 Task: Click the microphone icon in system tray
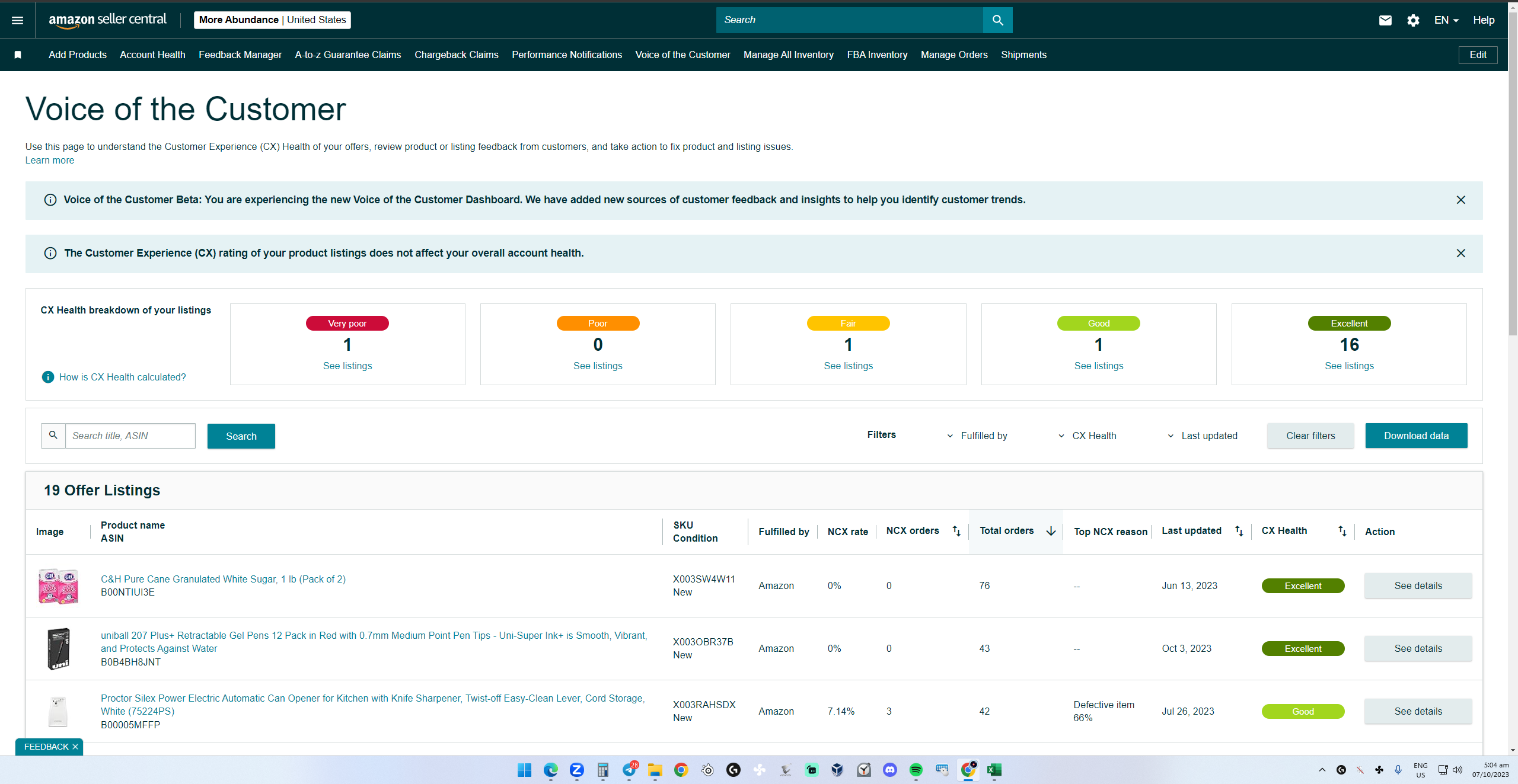[1398, 770]
